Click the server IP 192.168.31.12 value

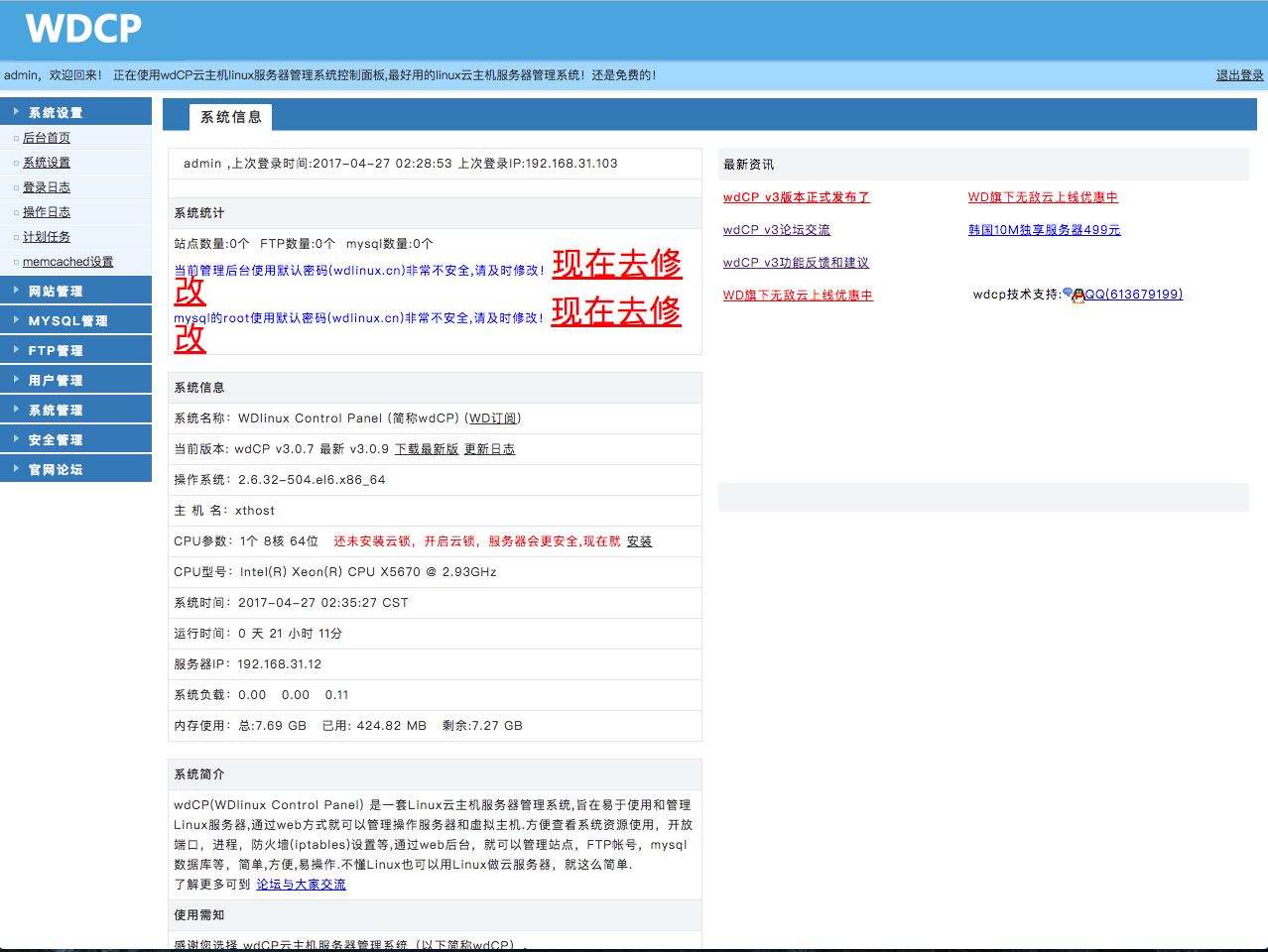(279, 664)
